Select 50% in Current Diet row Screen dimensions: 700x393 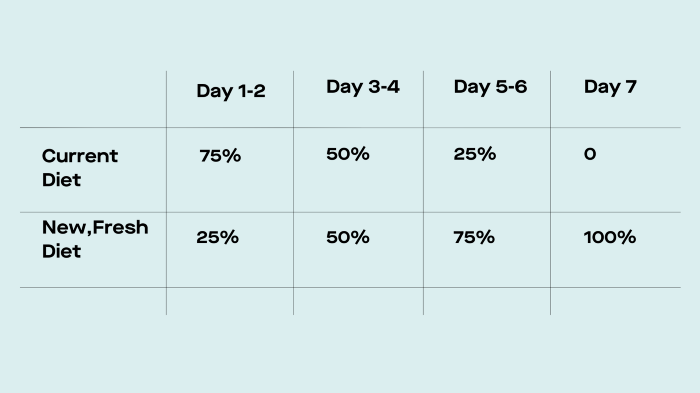348,154
